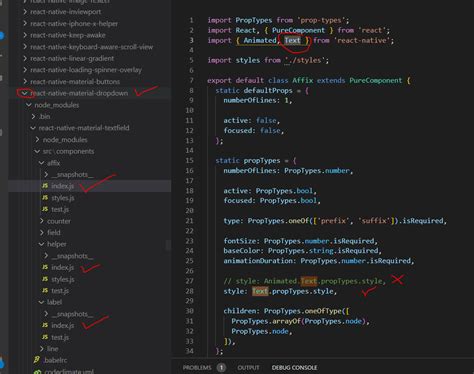
Task: Select __snapshots__ folder under helper
Action: click(72, 256)
